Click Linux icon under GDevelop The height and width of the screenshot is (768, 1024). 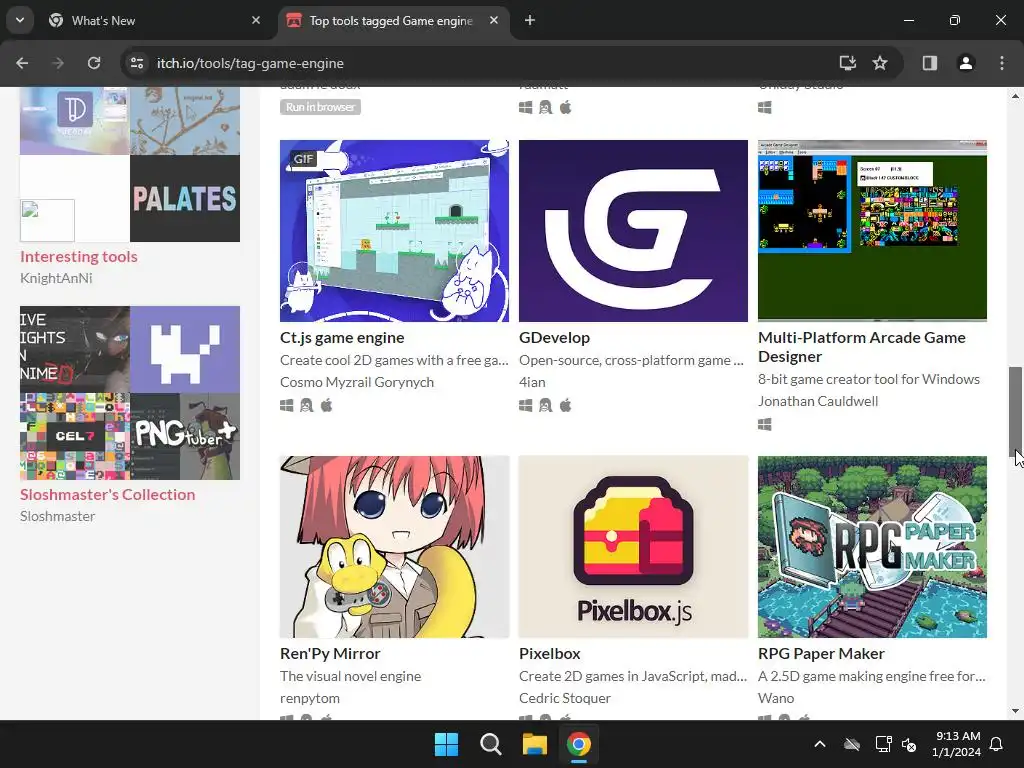545,406
